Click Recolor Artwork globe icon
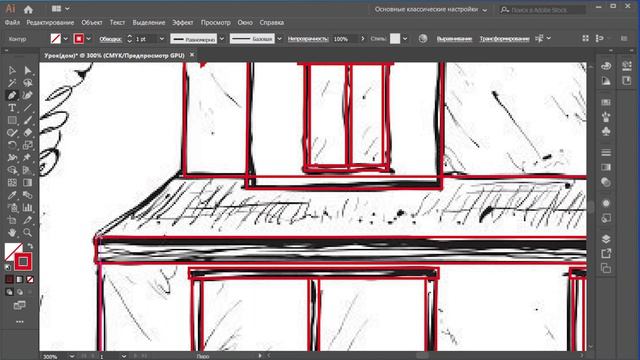The width and height of the screenshot is (640, 360). pos(423,38)
